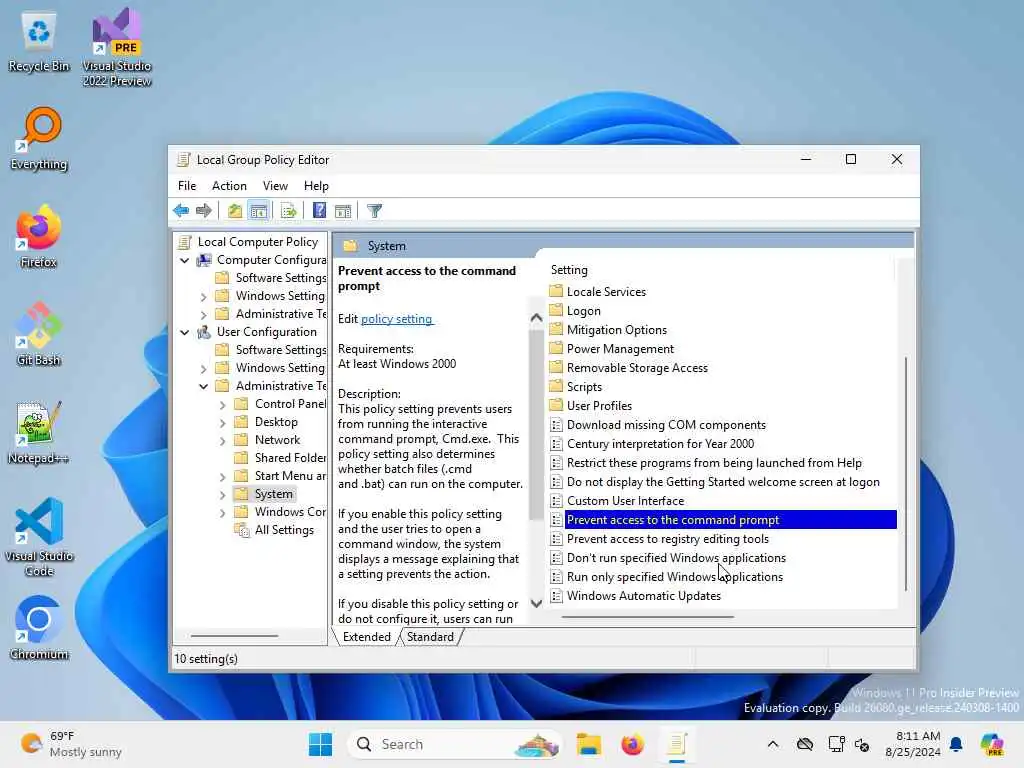The image size is (1024, 768).
Task: Expand the System tree node
Action: (223, 495)
